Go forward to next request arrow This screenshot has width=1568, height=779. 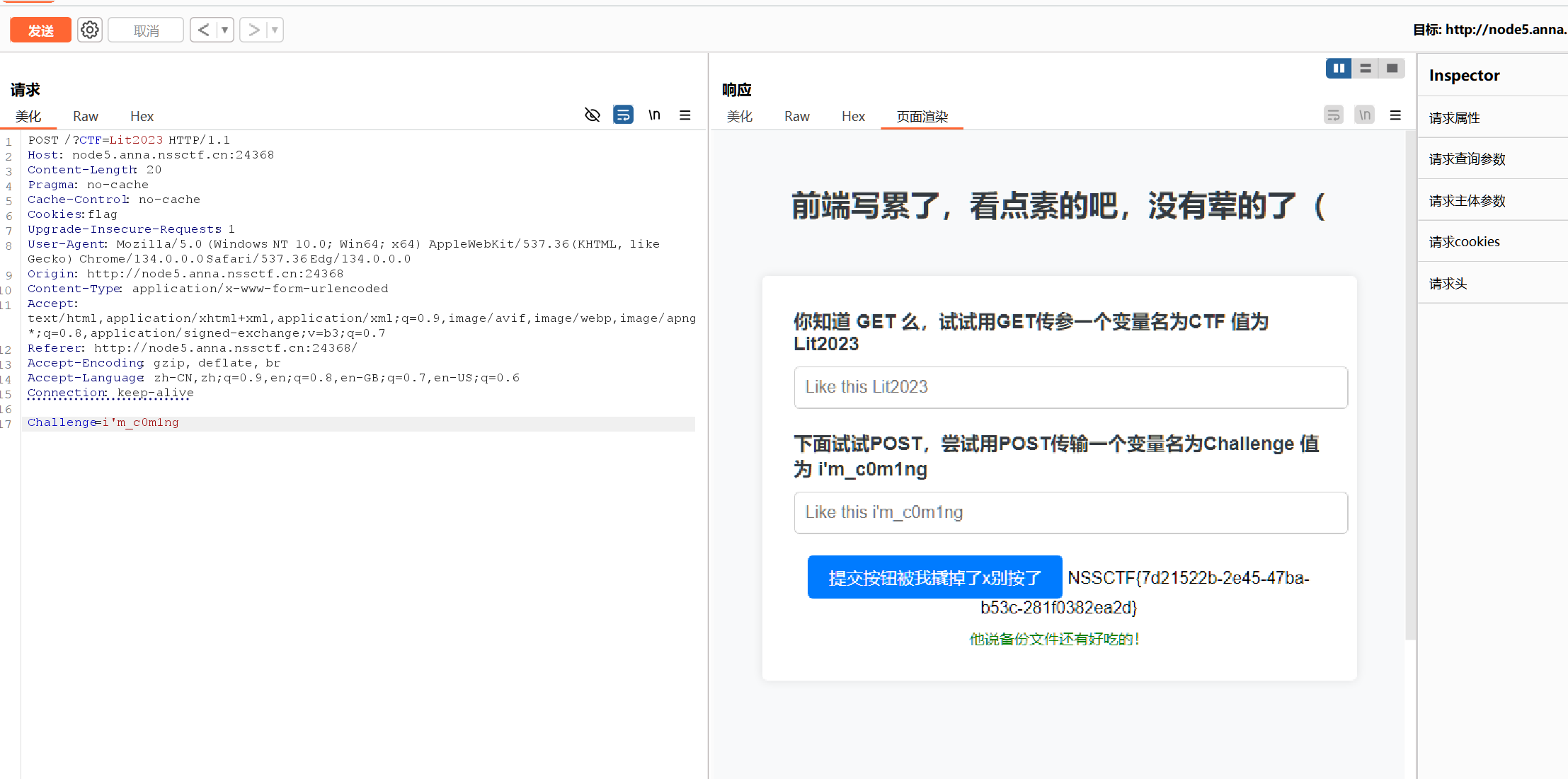pos(253,30)
